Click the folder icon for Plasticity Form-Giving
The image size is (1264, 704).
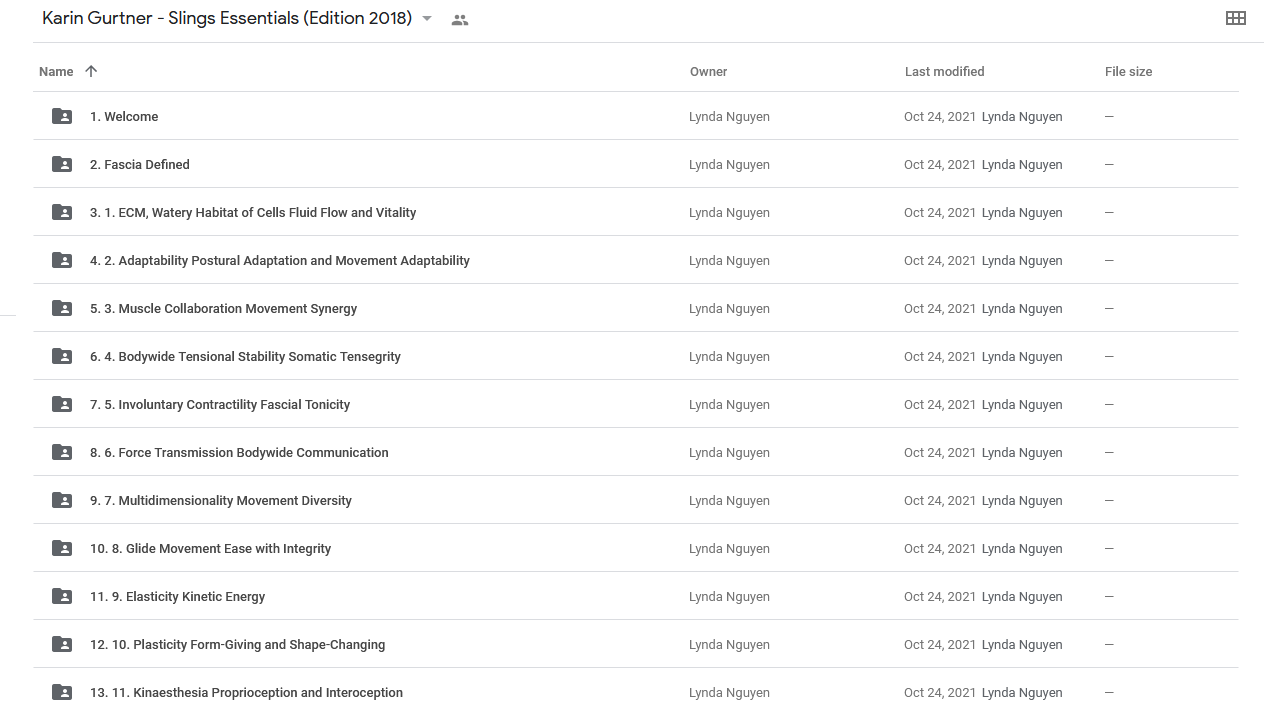(62, 644)
